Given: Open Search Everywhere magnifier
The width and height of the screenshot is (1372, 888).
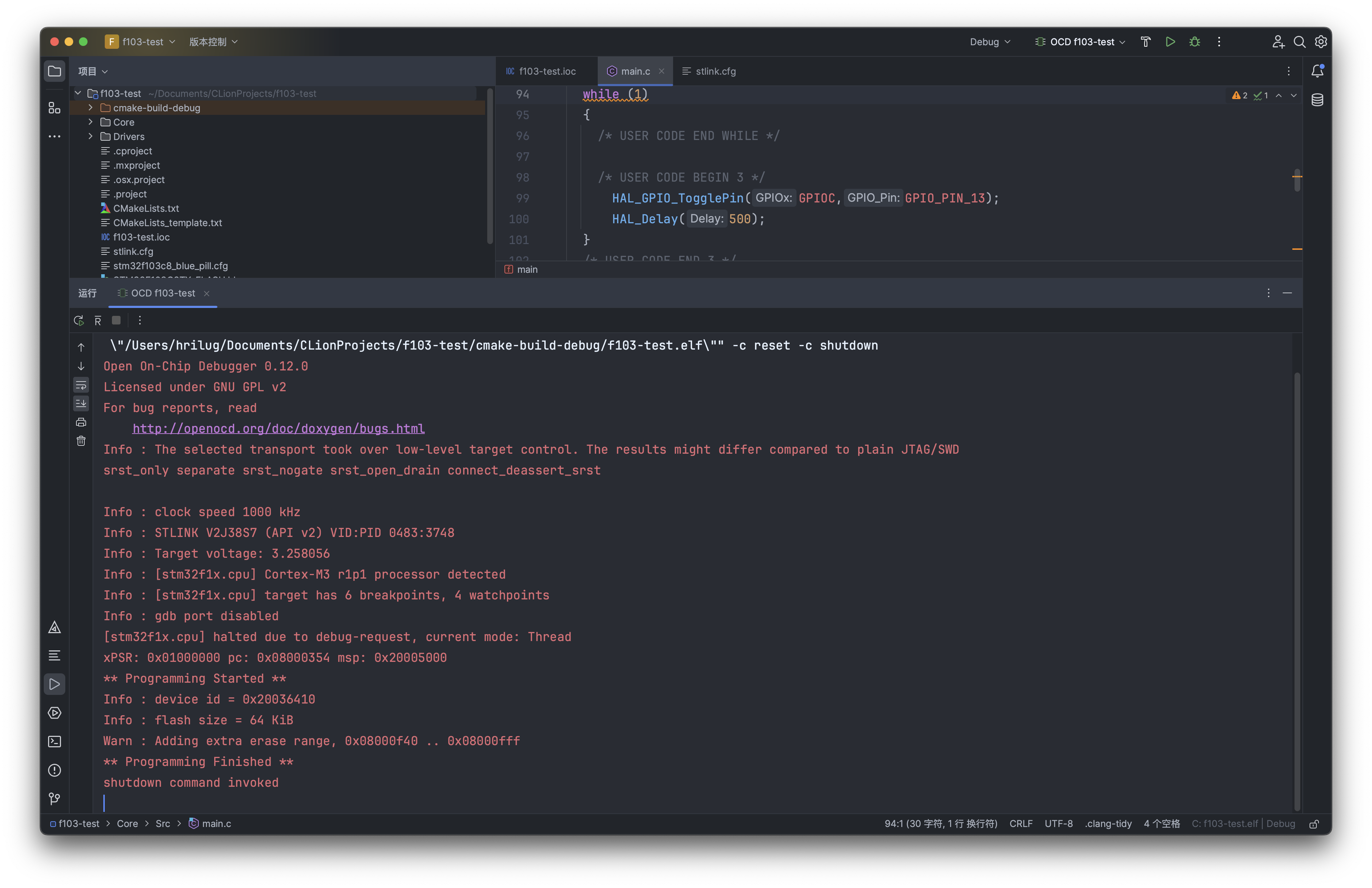Looking at the screenshot, I should click(1300, 42).
